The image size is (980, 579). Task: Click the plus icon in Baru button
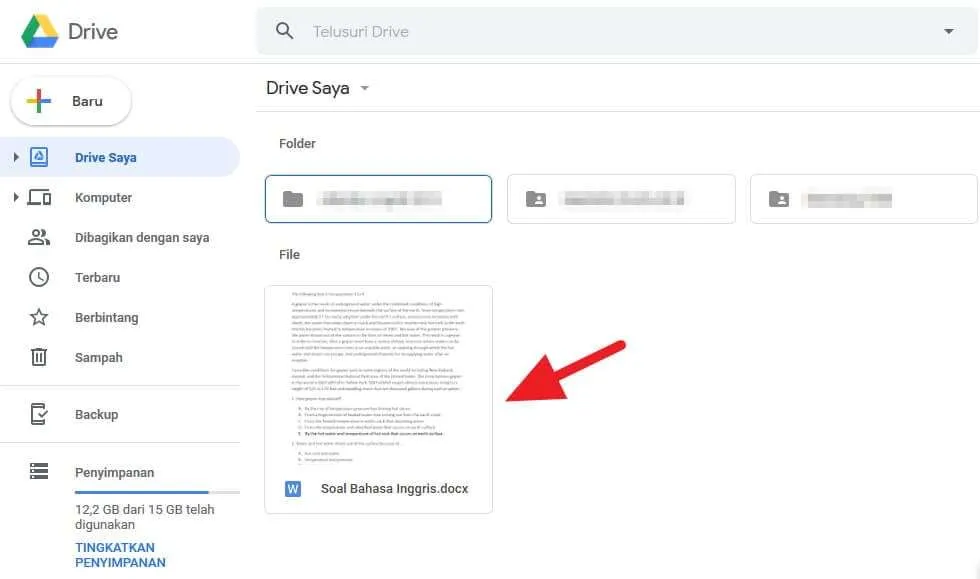tap(39, 101)
